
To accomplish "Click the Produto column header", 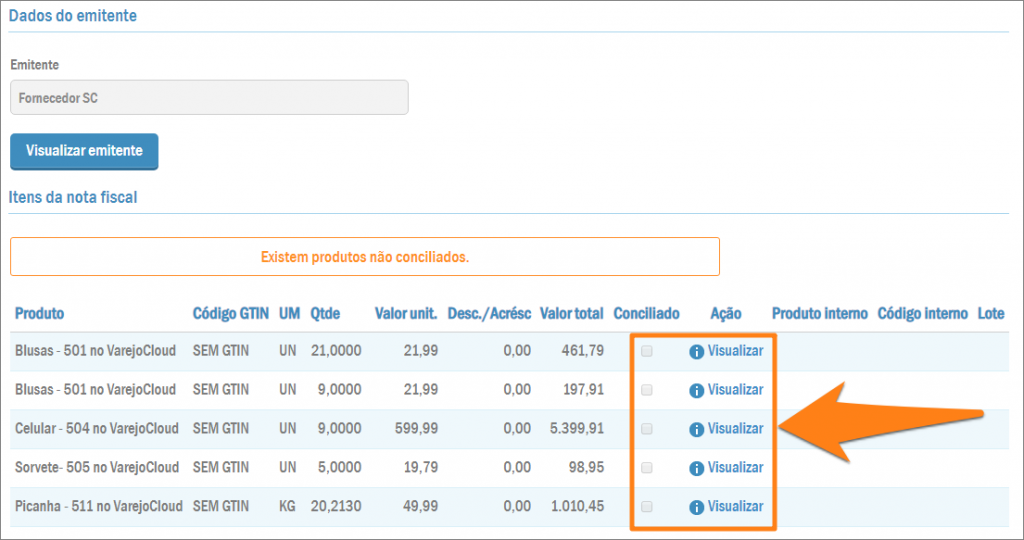I will [x=40, y=313].
